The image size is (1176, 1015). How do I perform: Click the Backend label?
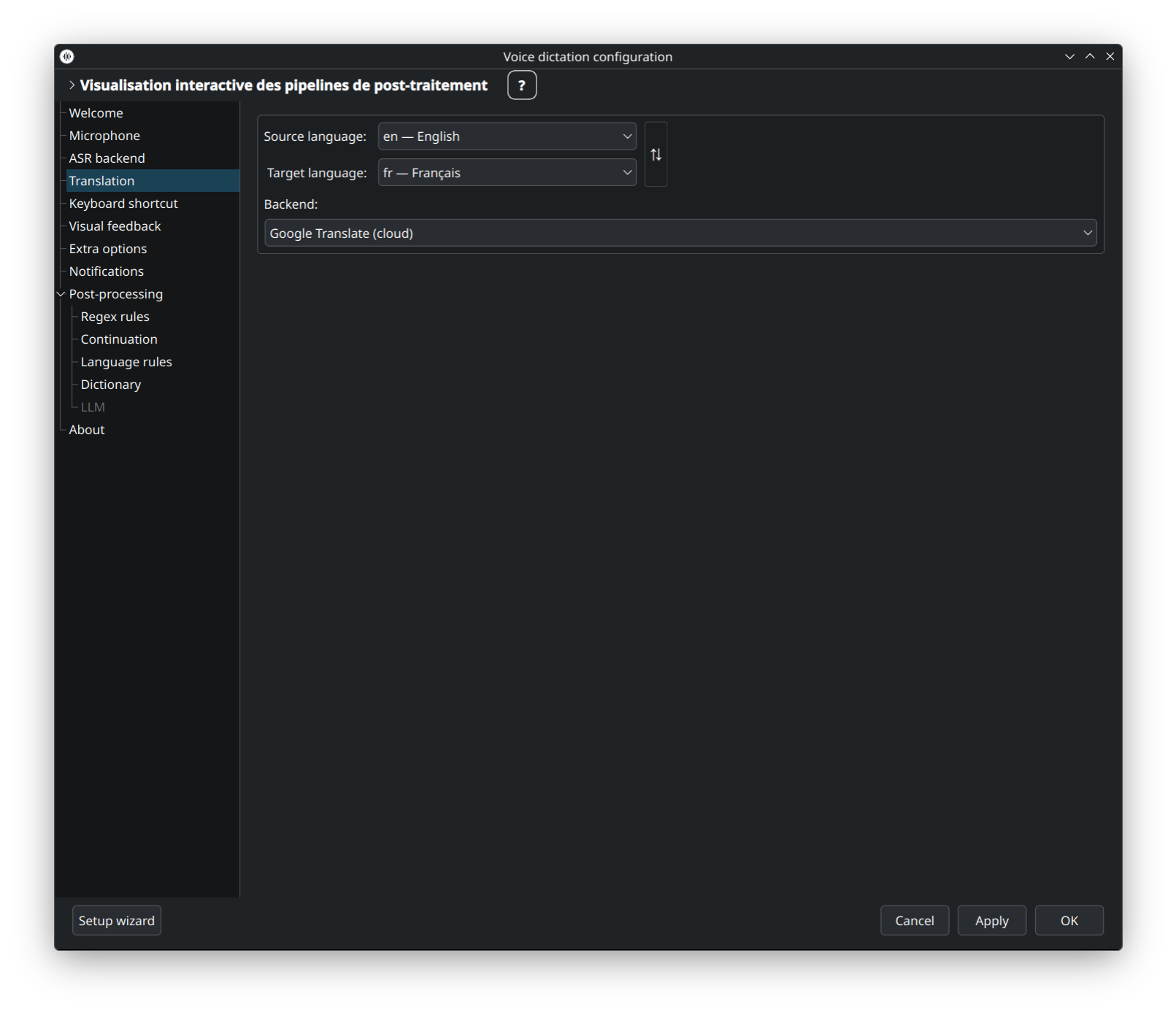point(291,204)
